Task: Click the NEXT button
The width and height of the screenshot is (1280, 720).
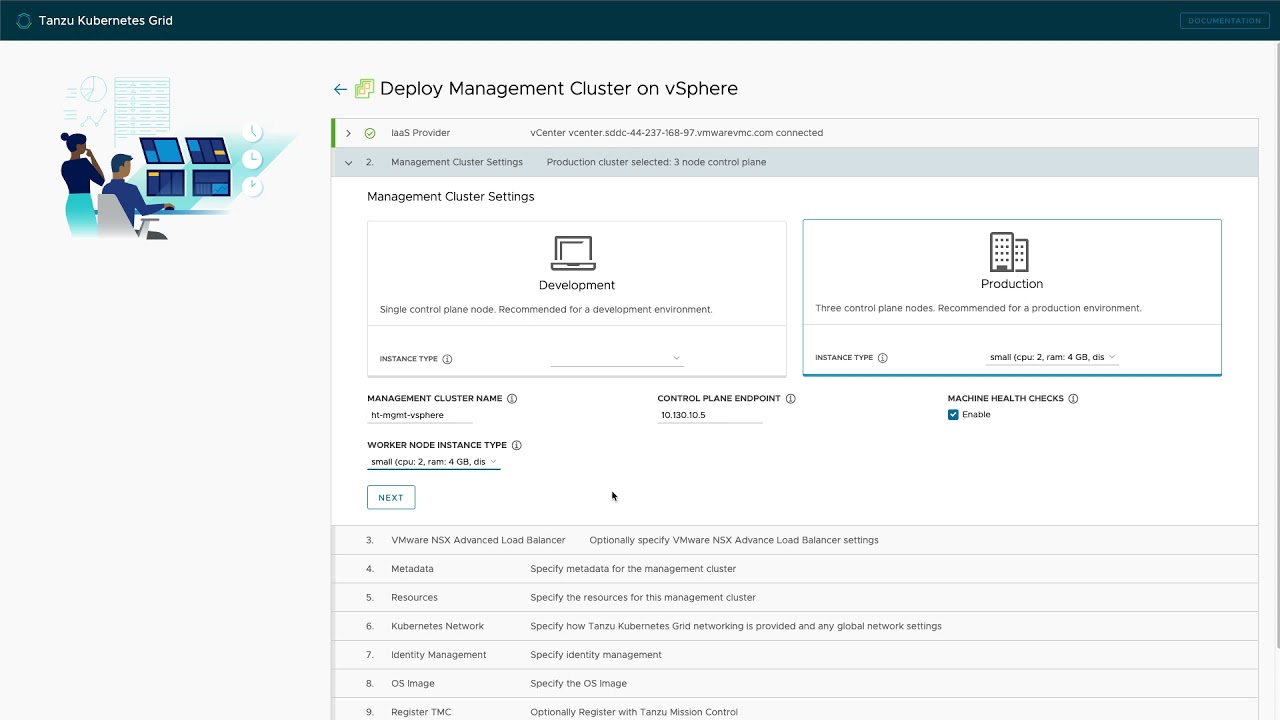Action: 391,497
